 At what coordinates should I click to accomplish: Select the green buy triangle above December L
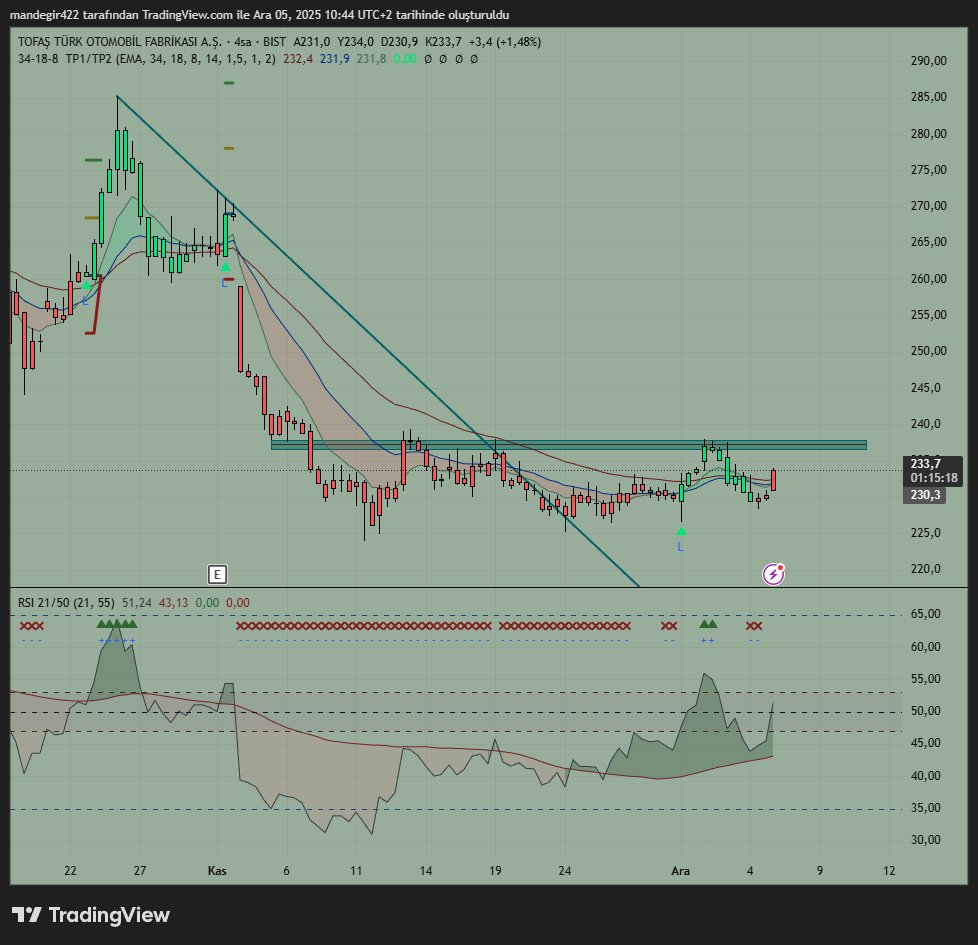pyautogui.click(x=681, y=531)
